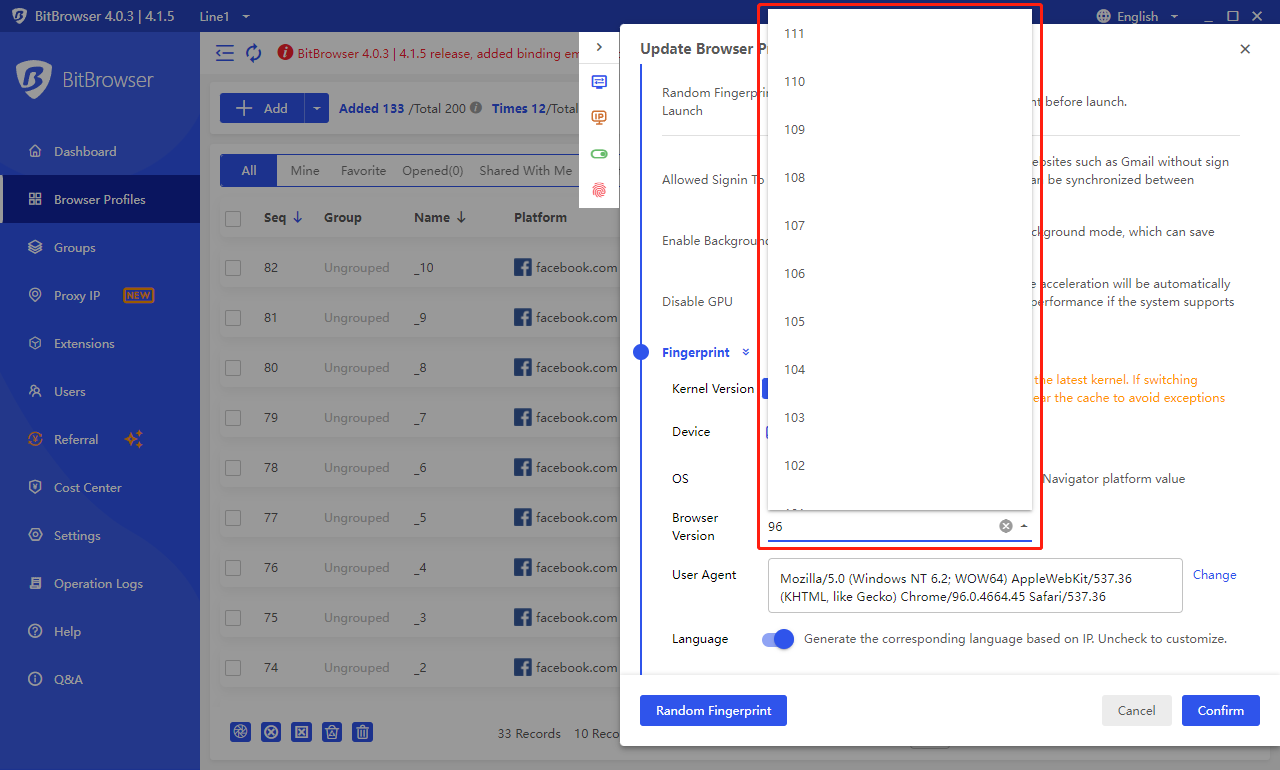Tick the select-all checkbox in table header
This screenshot has height=770, width=1280.
click(233, 218)
